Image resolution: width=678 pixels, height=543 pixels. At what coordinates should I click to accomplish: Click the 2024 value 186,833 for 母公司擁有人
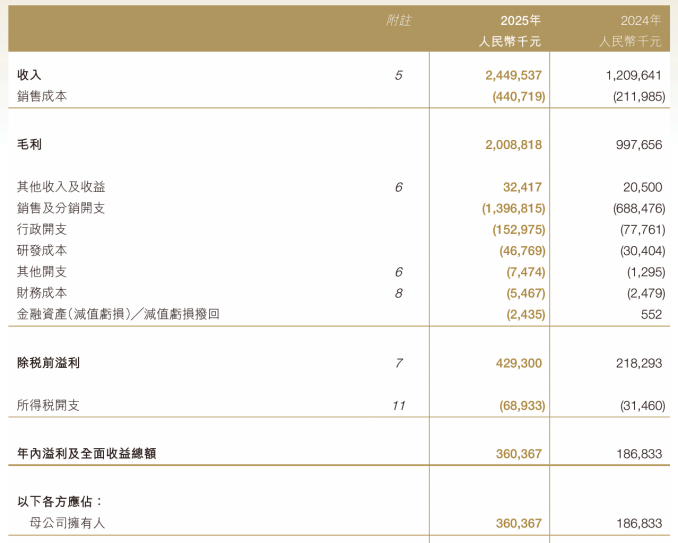pyautogui.click(x=639, y=524)
